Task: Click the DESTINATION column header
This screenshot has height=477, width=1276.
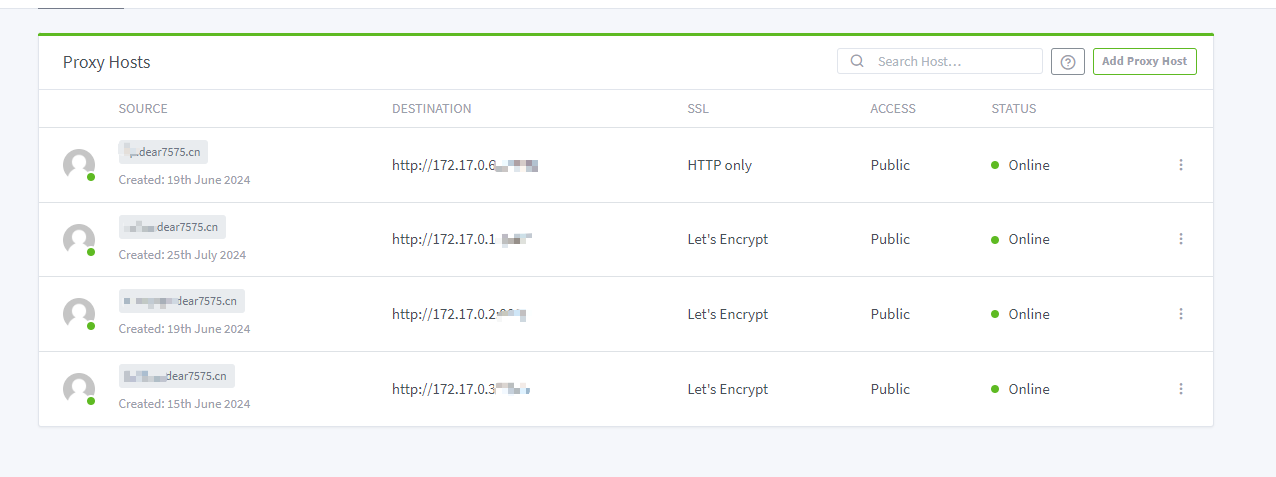Action: click(x=431, y=109)
